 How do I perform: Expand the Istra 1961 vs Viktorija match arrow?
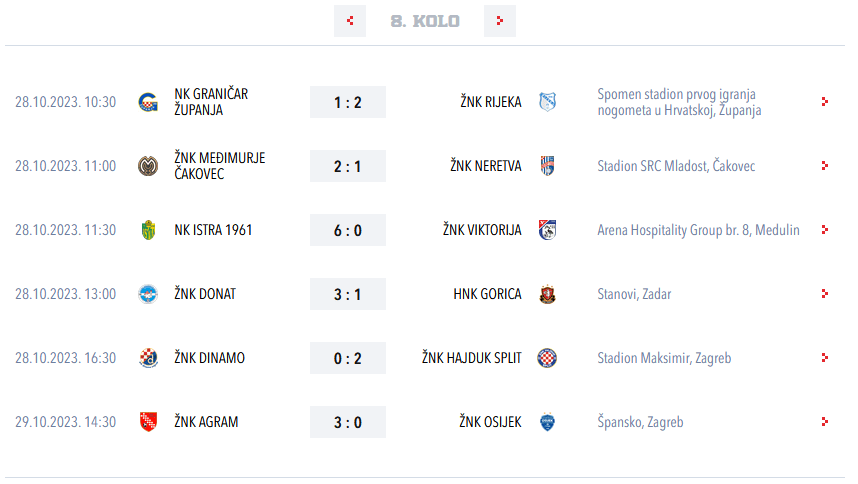click(825, 230)
